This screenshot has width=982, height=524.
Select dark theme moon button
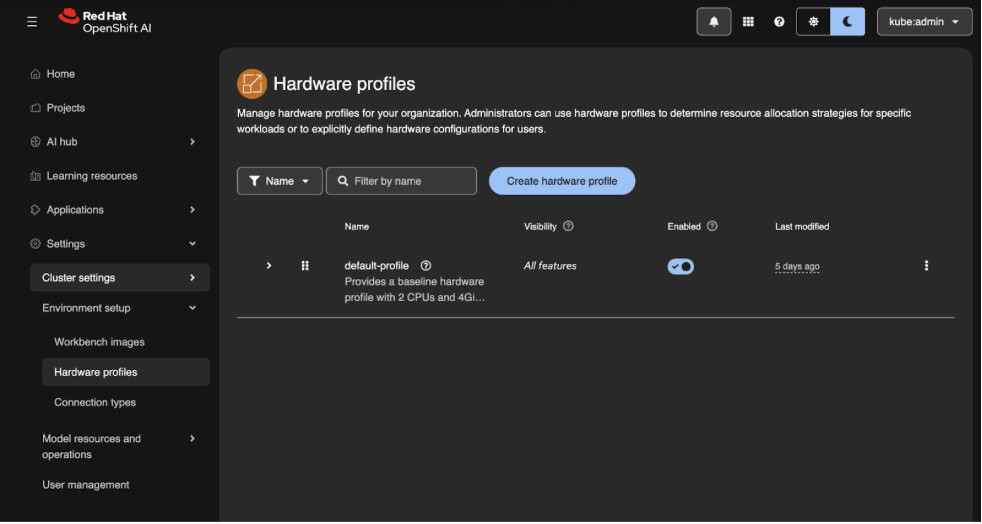(847, 22)
